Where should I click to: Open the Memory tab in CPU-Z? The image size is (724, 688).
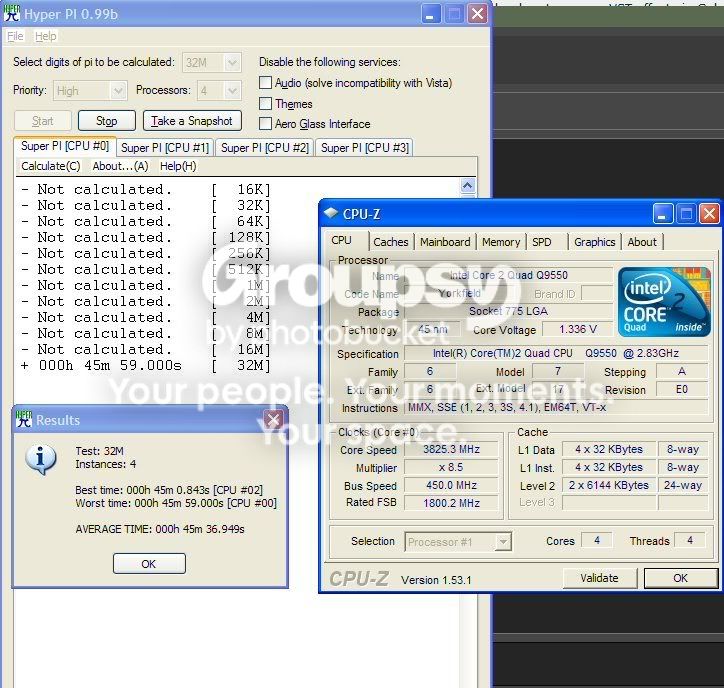[501, 242]
